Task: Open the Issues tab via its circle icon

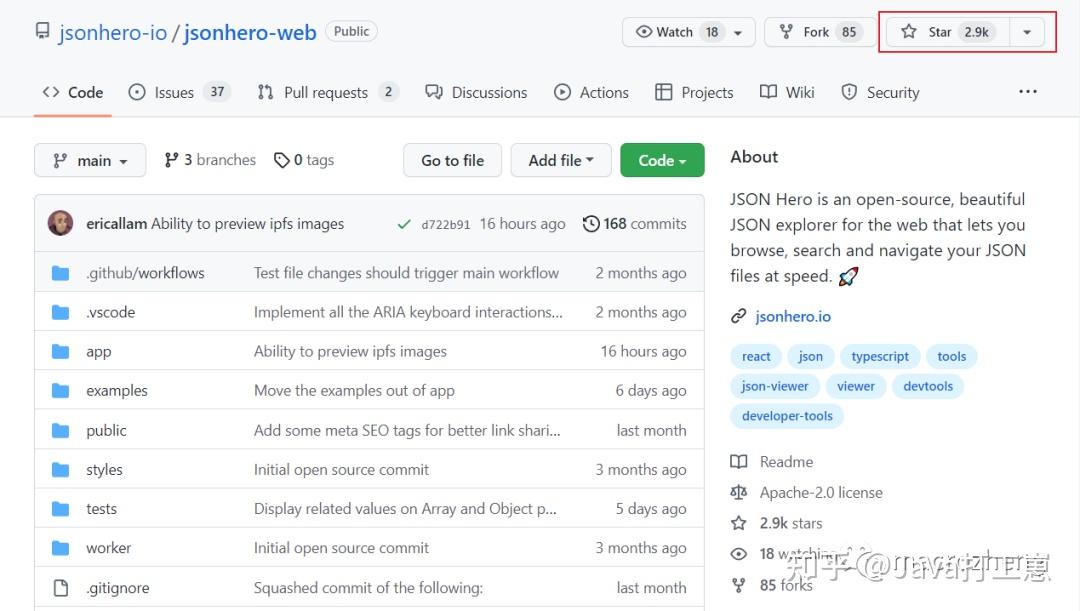Action: [x=136, y=92]
